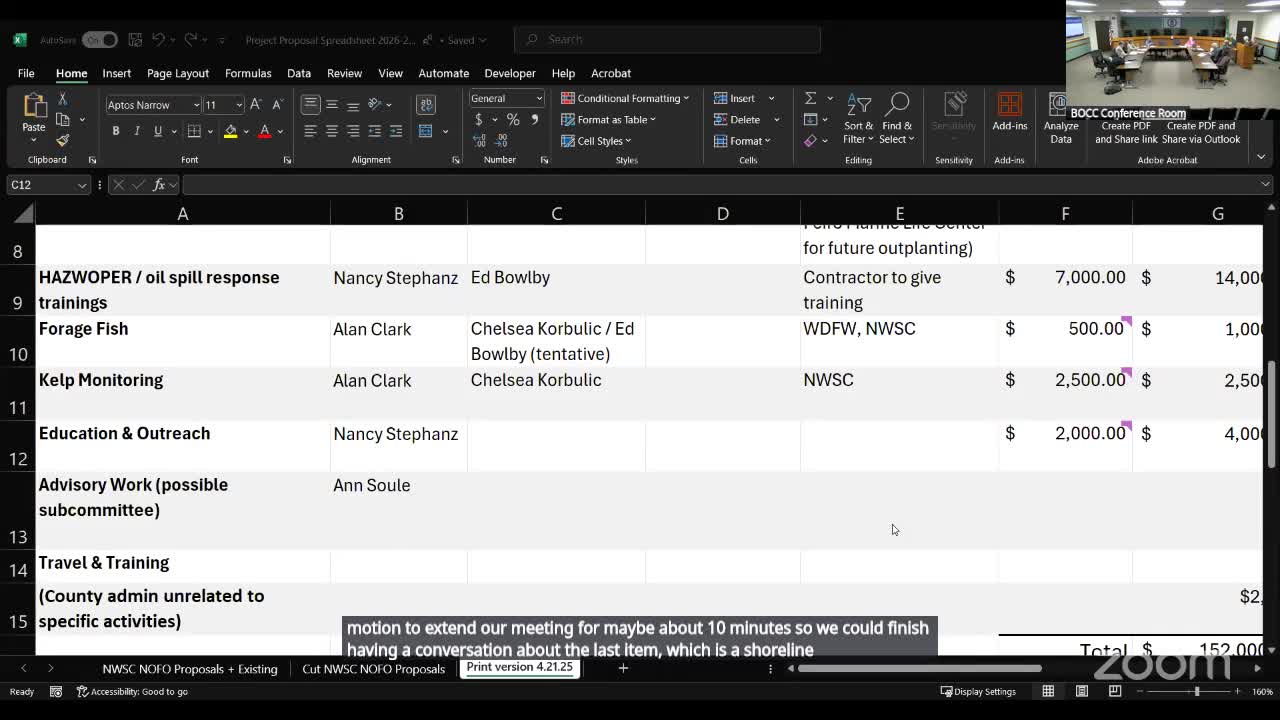1280x720 pixels.
Task: Click the Insert Function fx icon
Action: tap(159, 185)
